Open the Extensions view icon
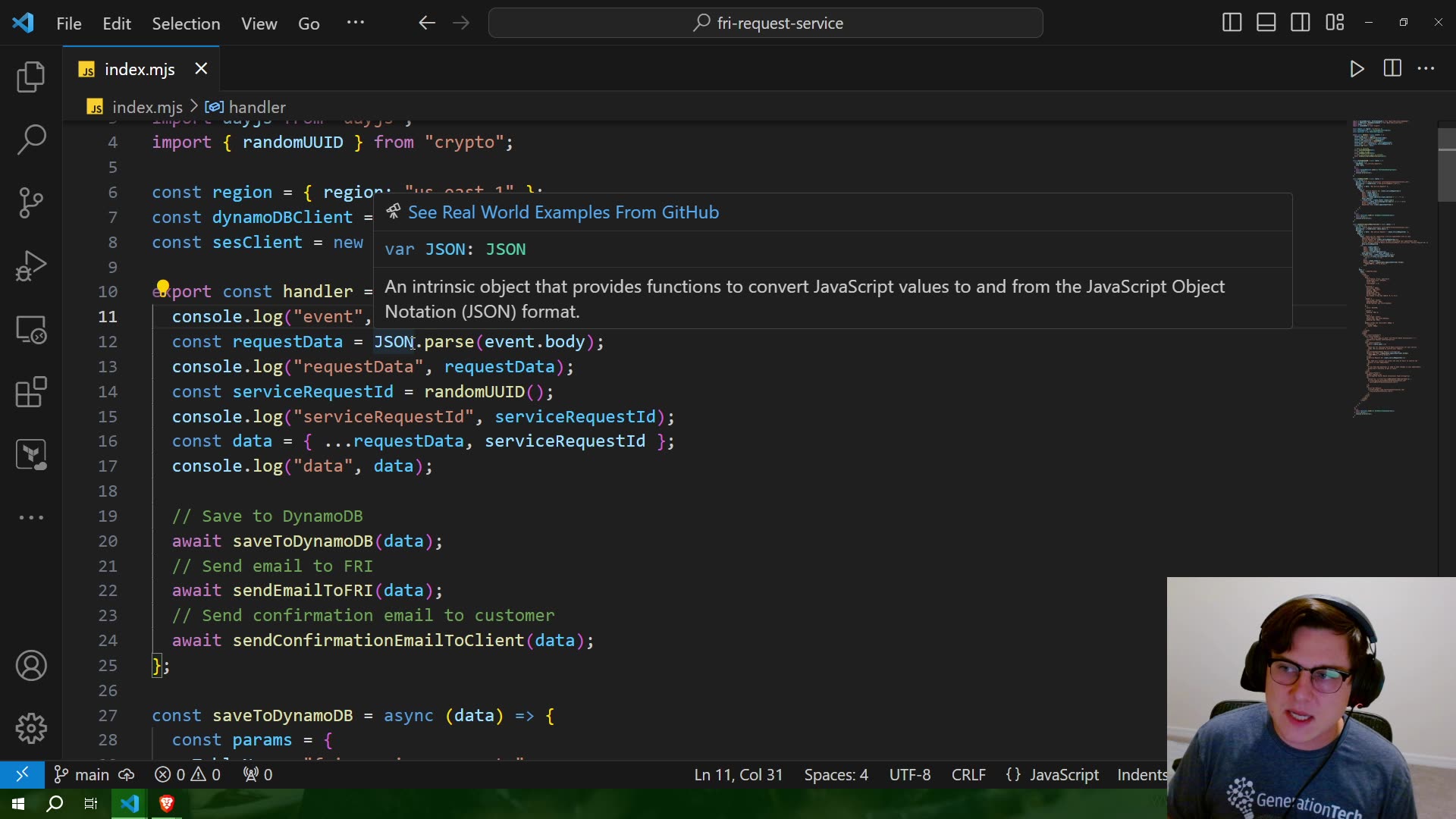This screenshot has width=1456, height=819. [31, 392]
